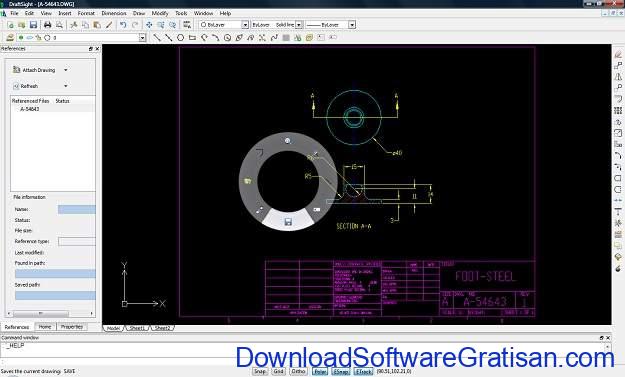The width and height of the screenshot is (625, 377).
Task: Click the horizontal scrollbar in the References panel
Action: click(51, 314)
